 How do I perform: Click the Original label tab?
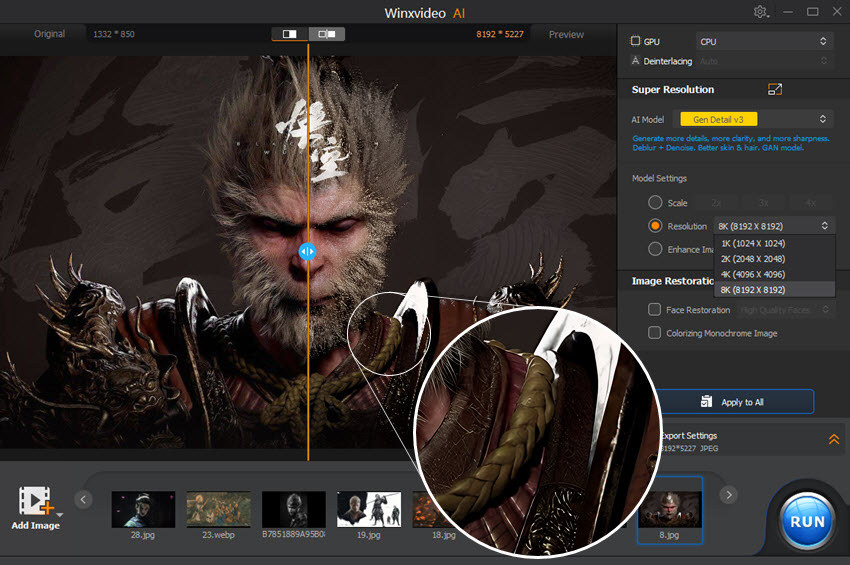coord(49,34)
